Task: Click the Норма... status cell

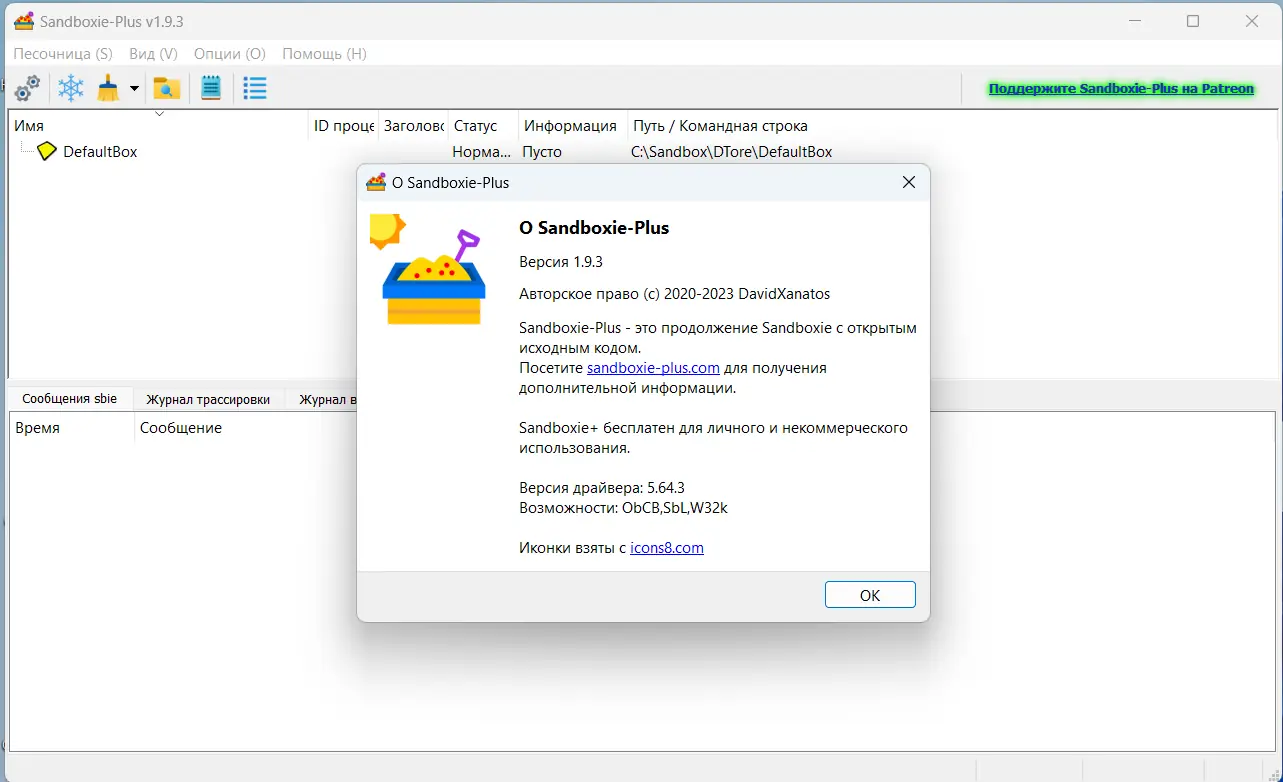Action: coord(482,152)
